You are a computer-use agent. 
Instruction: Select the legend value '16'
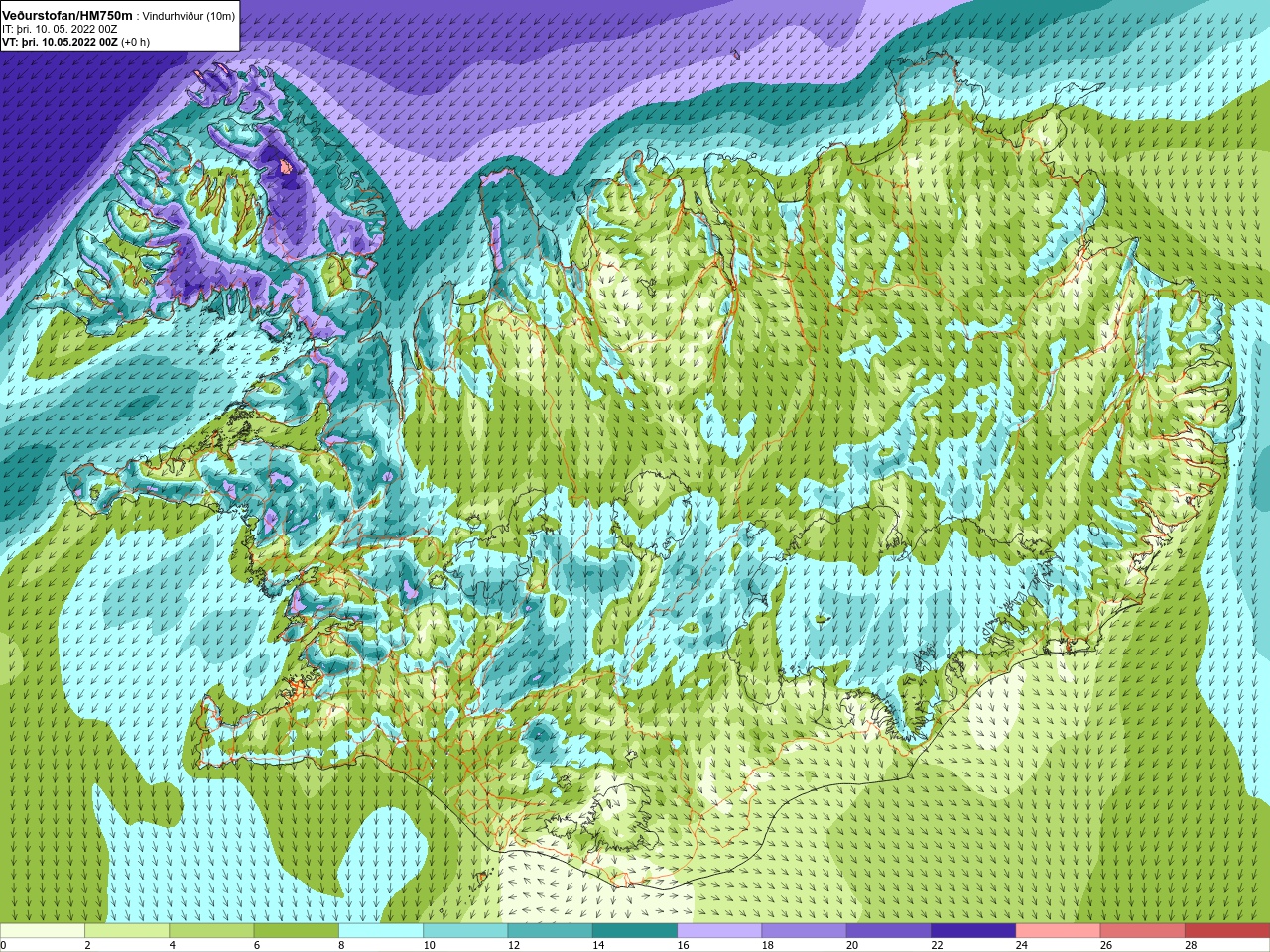click(x=684, y=945)
